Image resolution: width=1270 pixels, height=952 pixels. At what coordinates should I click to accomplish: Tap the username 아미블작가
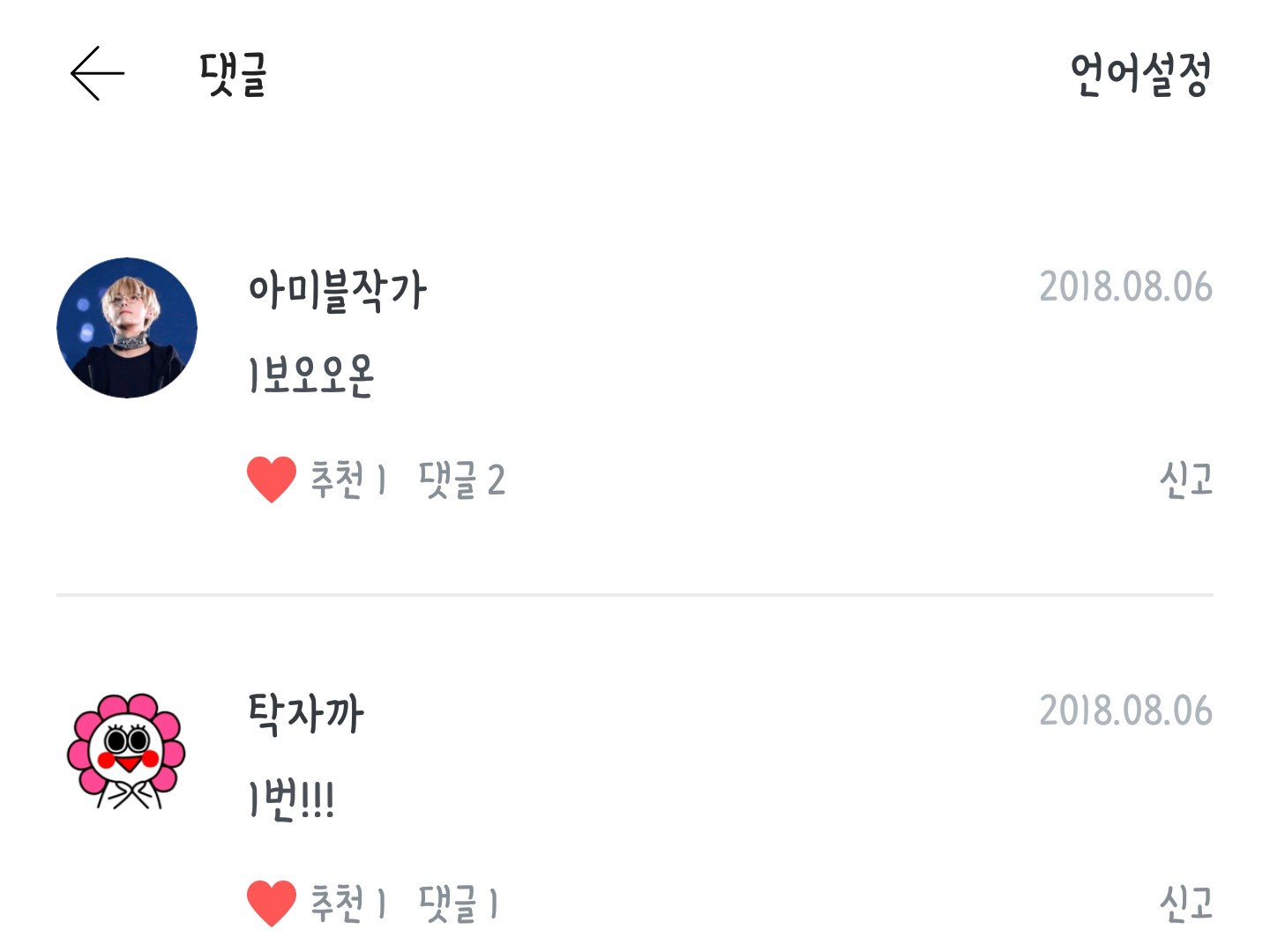pyautogui.click(x=337, y=289)
